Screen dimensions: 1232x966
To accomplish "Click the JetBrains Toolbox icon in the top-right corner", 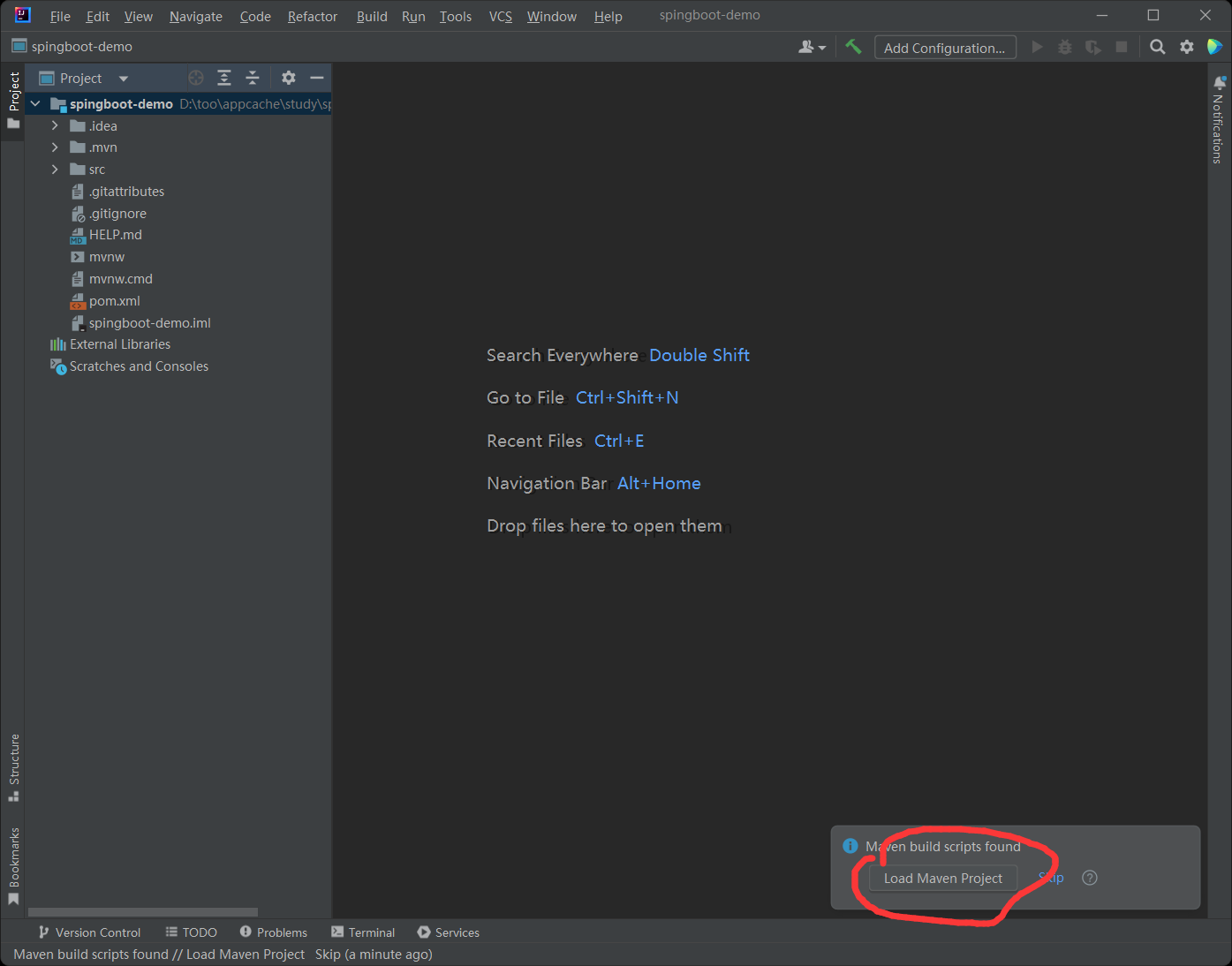I will point(1215,47).
